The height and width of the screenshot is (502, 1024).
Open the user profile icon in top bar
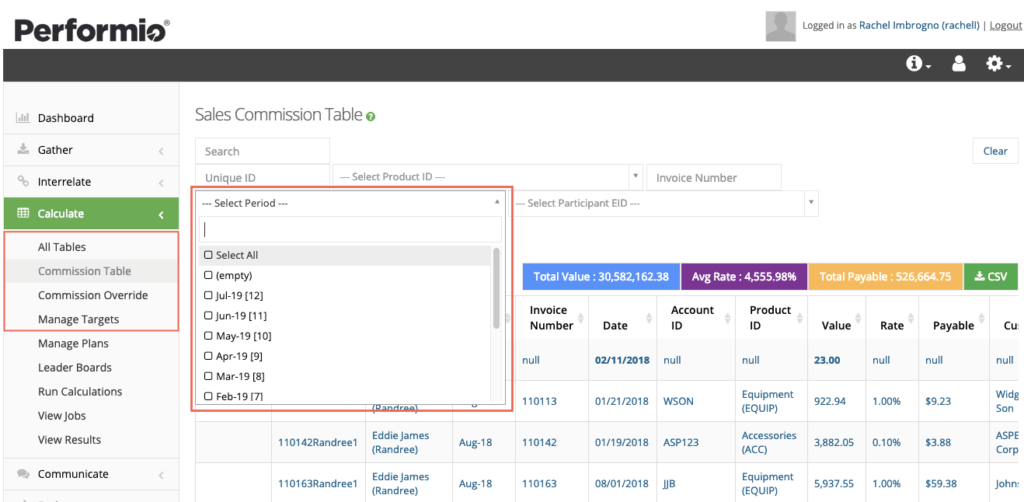(959, 64)
